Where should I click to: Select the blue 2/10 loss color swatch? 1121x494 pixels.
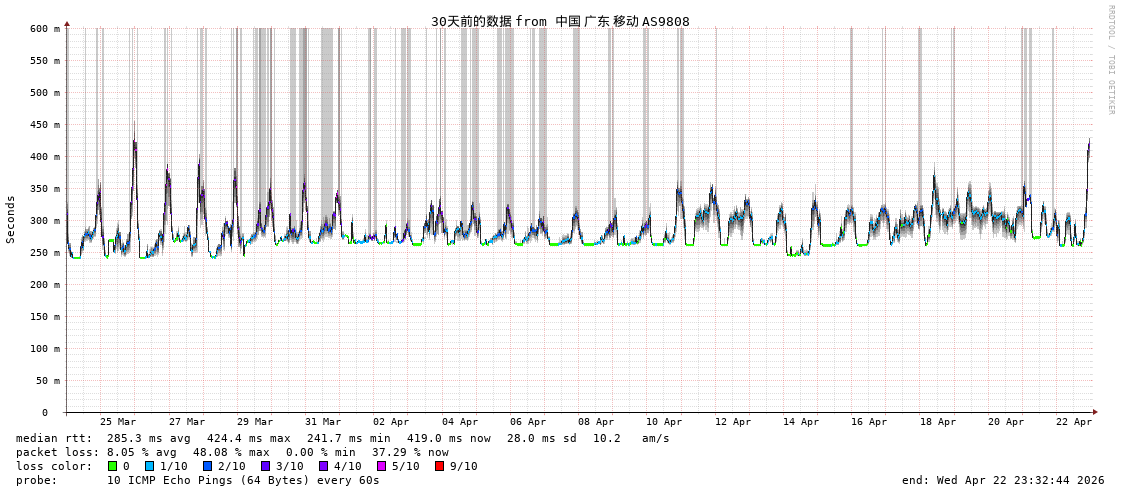point(207,466)
